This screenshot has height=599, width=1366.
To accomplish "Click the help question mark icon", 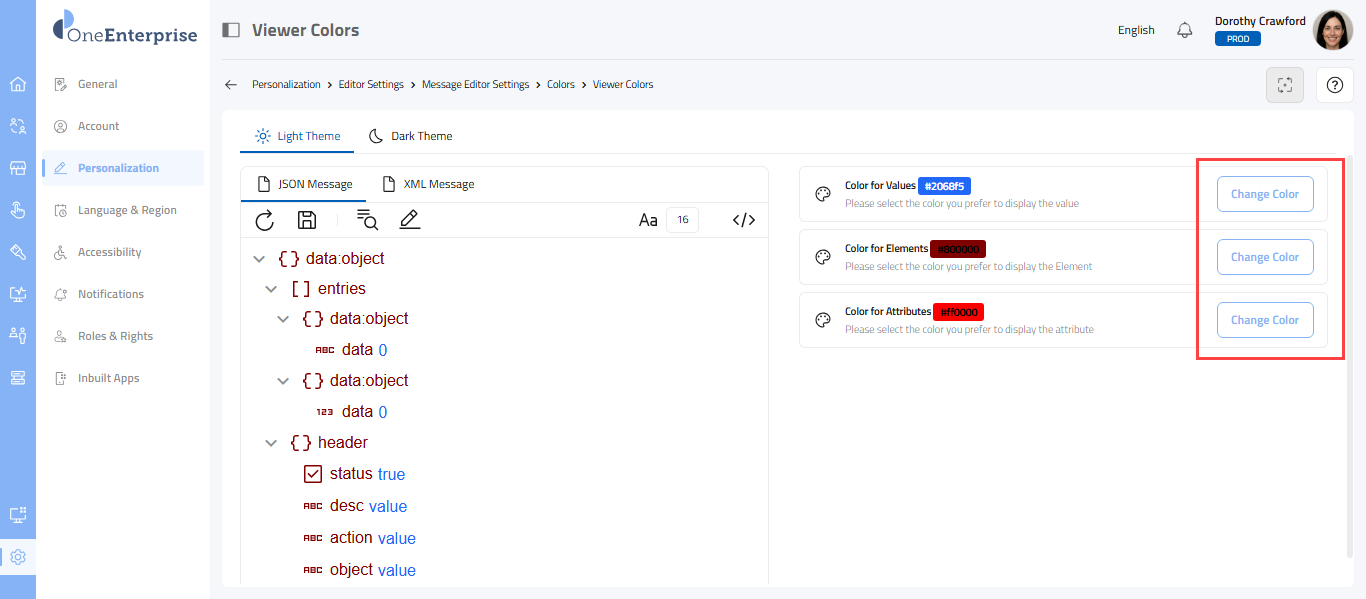I will point(1334,85).
